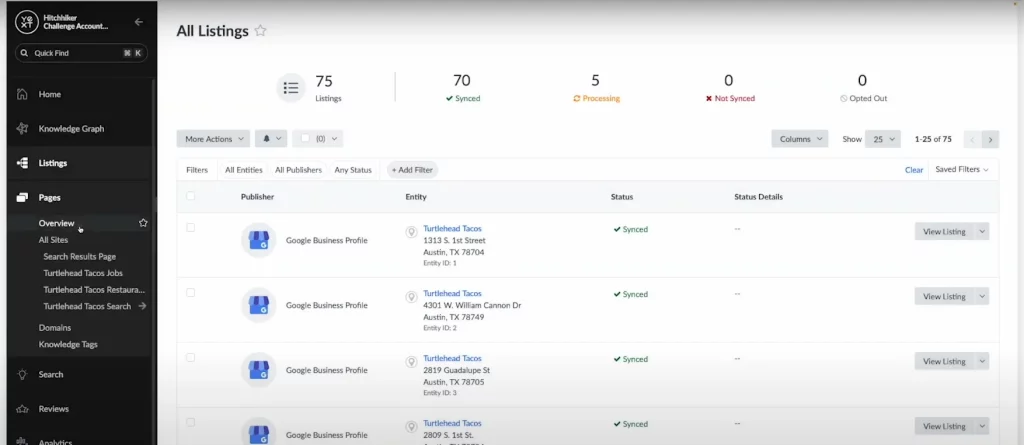Toggle the select-all checkbox in toolbar
The image size is (1024, 445).
pos(305,139)
